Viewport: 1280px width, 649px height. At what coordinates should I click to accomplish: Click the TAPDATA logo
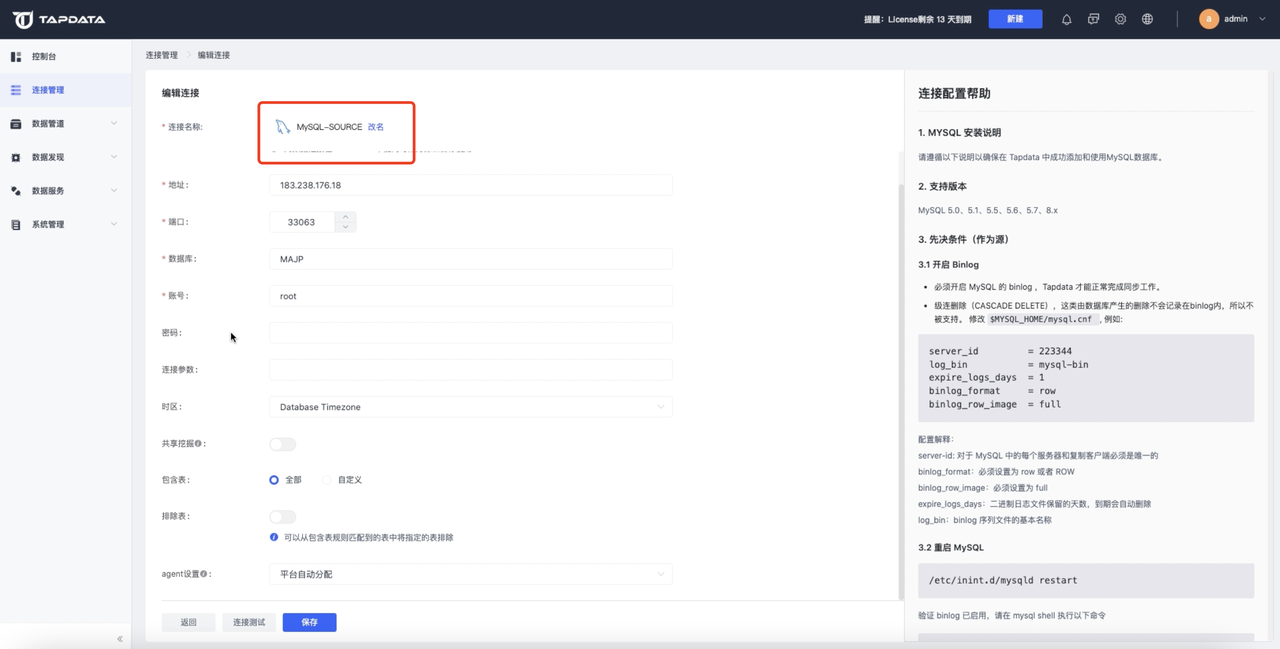[59, 19]
